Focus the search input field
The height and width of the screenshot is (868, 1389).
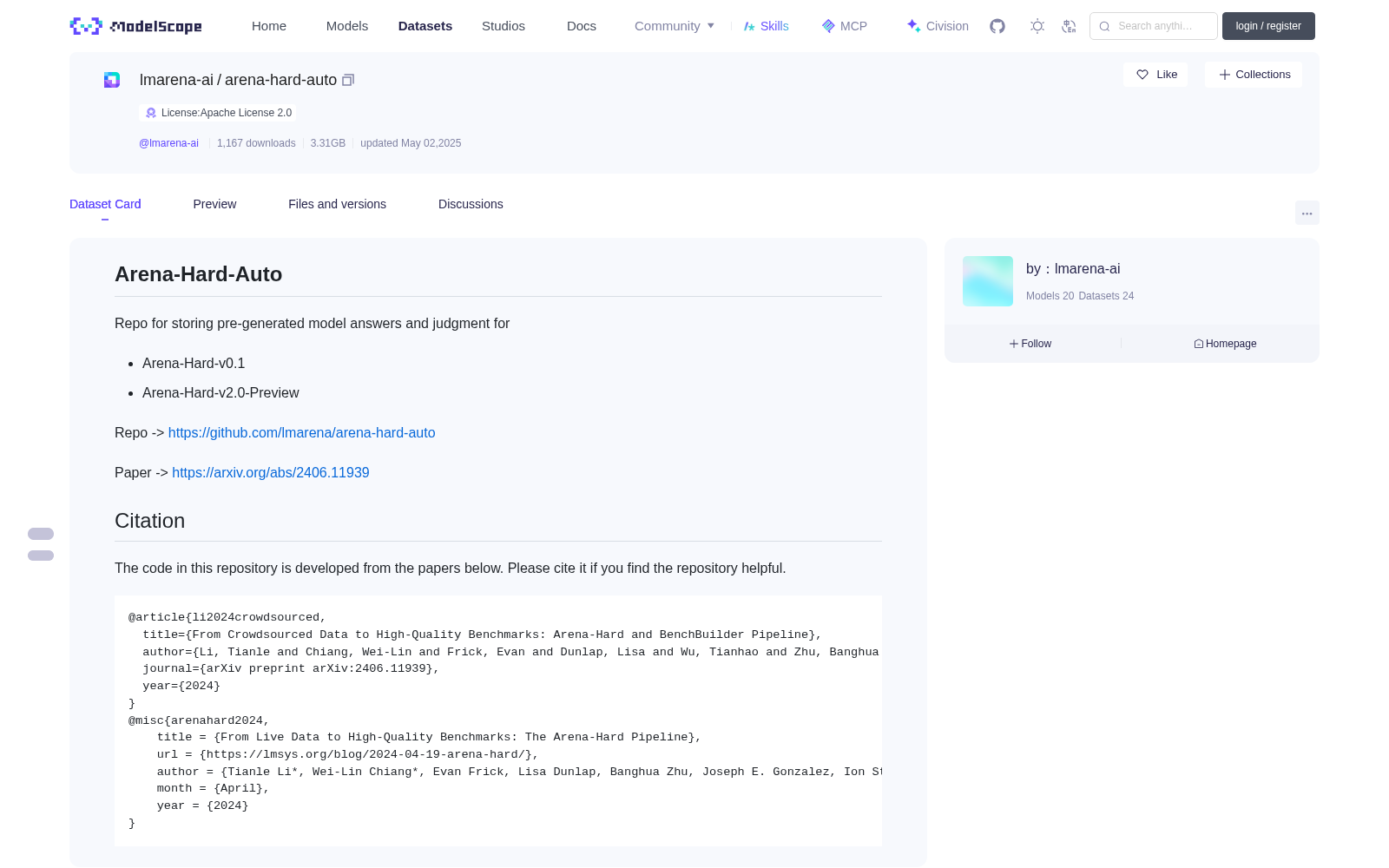[1154, 26]
